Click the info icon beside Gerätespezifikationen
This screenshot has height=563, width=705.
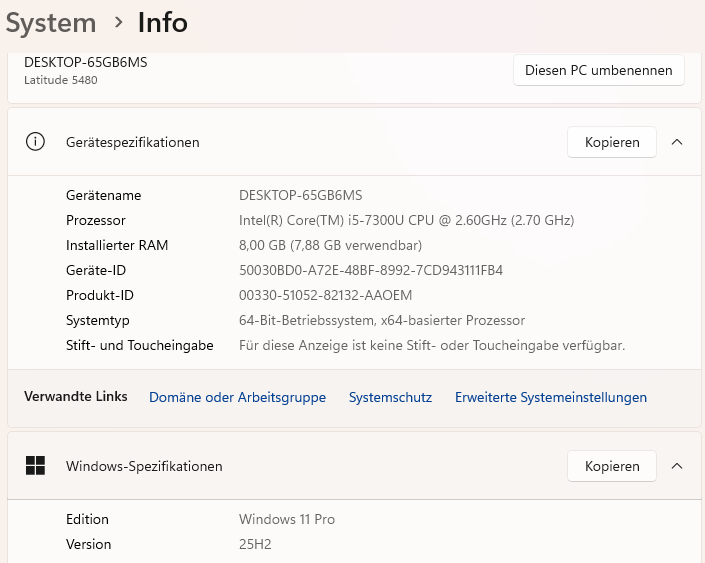35,142
